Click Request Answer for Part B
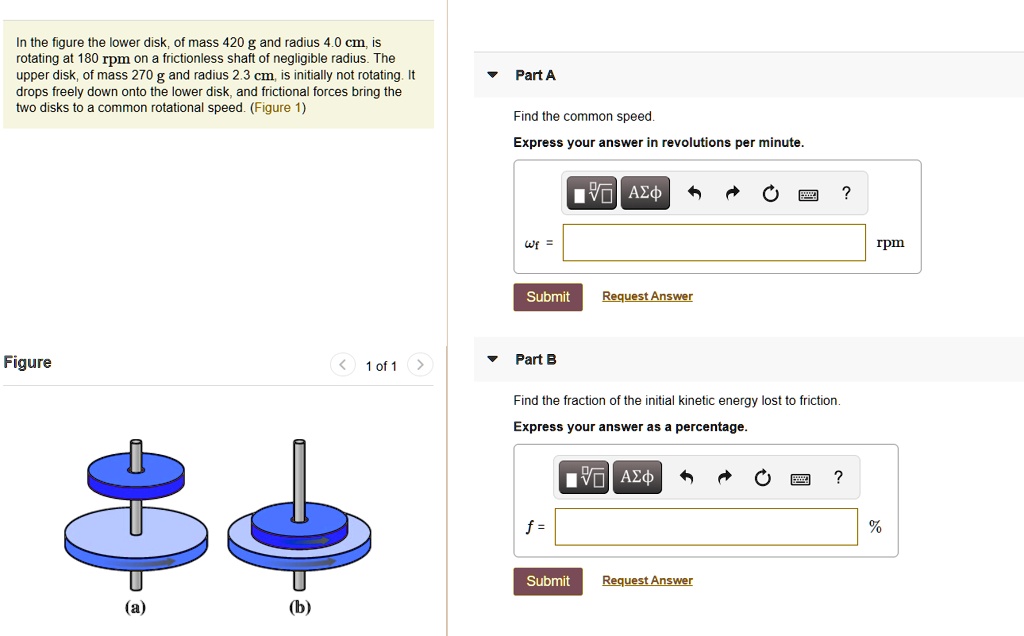 tap(646, 580)
